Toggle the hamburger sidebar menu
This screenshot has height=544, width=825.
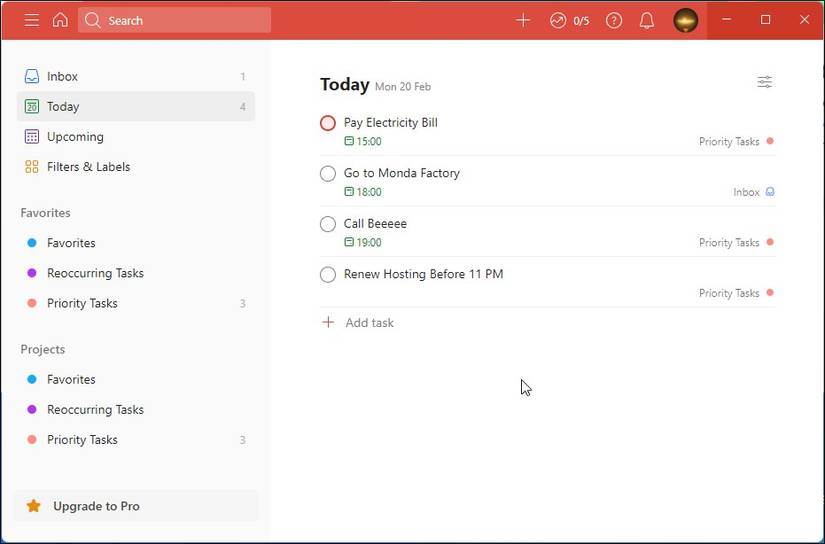32,21
